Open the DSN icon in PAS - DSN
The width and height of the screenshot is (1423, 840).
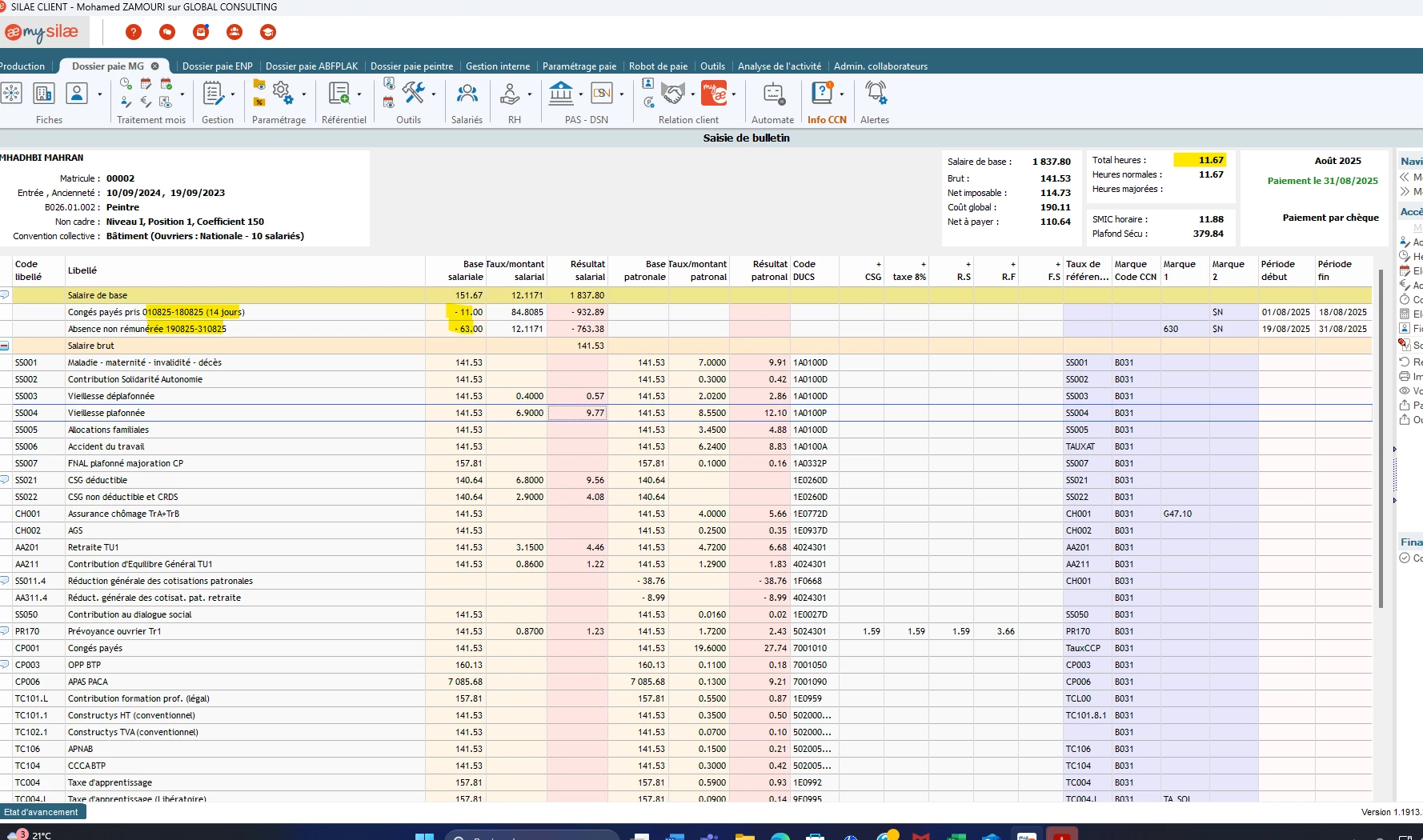(602, 94)
